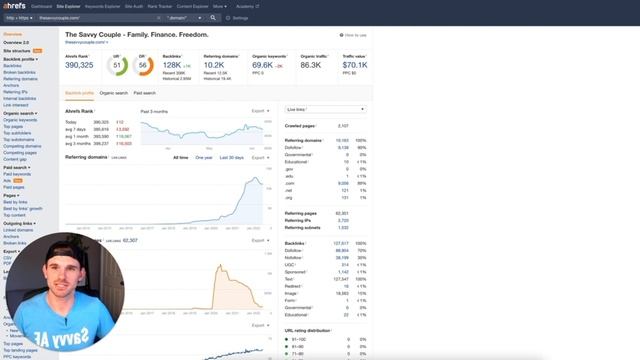Click the search magnifier icon
This screenshot has width=640, height=360.
213,18
